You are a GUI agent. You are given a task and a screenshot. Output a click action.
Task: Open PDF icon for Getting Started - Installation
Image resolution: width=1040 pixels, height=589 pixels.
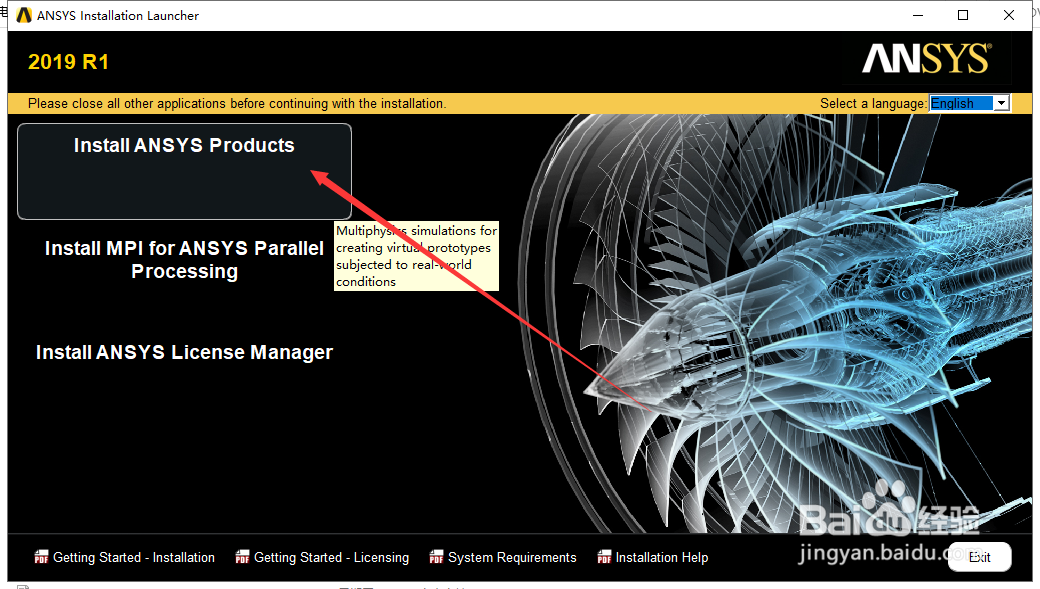(41, 557)
